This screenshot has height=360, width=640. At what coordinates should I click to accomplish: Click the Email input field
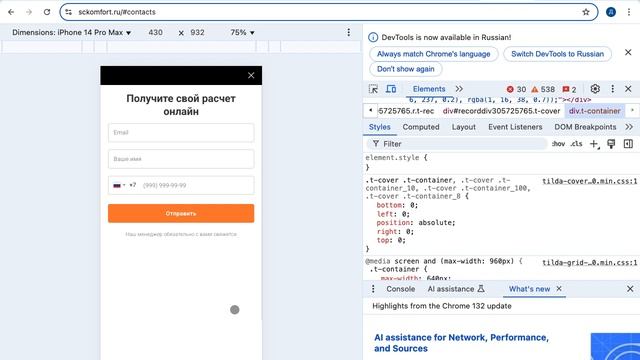pyautogui.click(x=181, y=133)
